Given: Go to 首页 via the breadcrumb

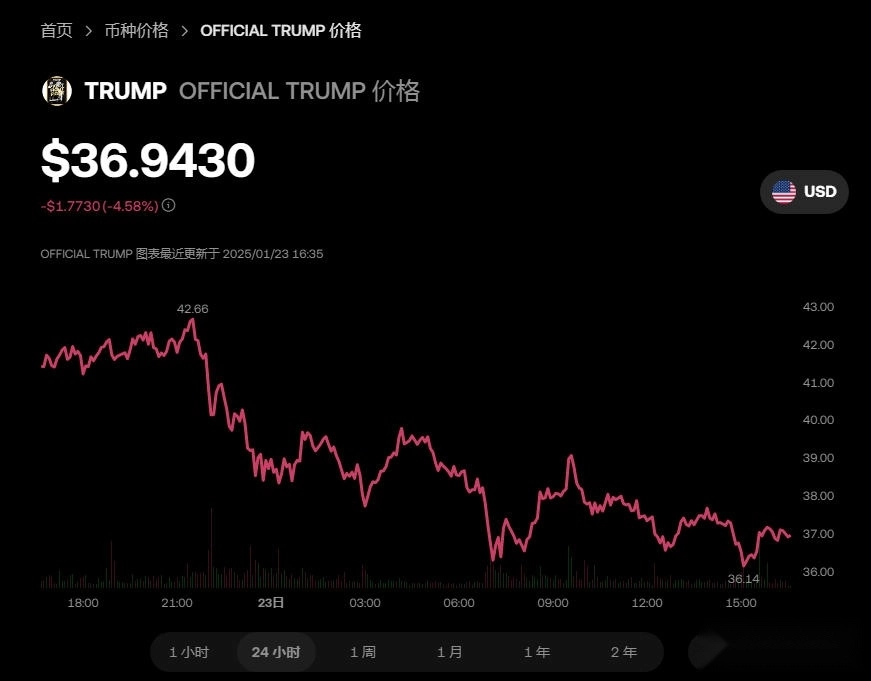Looking at the screenshot, I should pyautogui.click(x=56, y=31).
